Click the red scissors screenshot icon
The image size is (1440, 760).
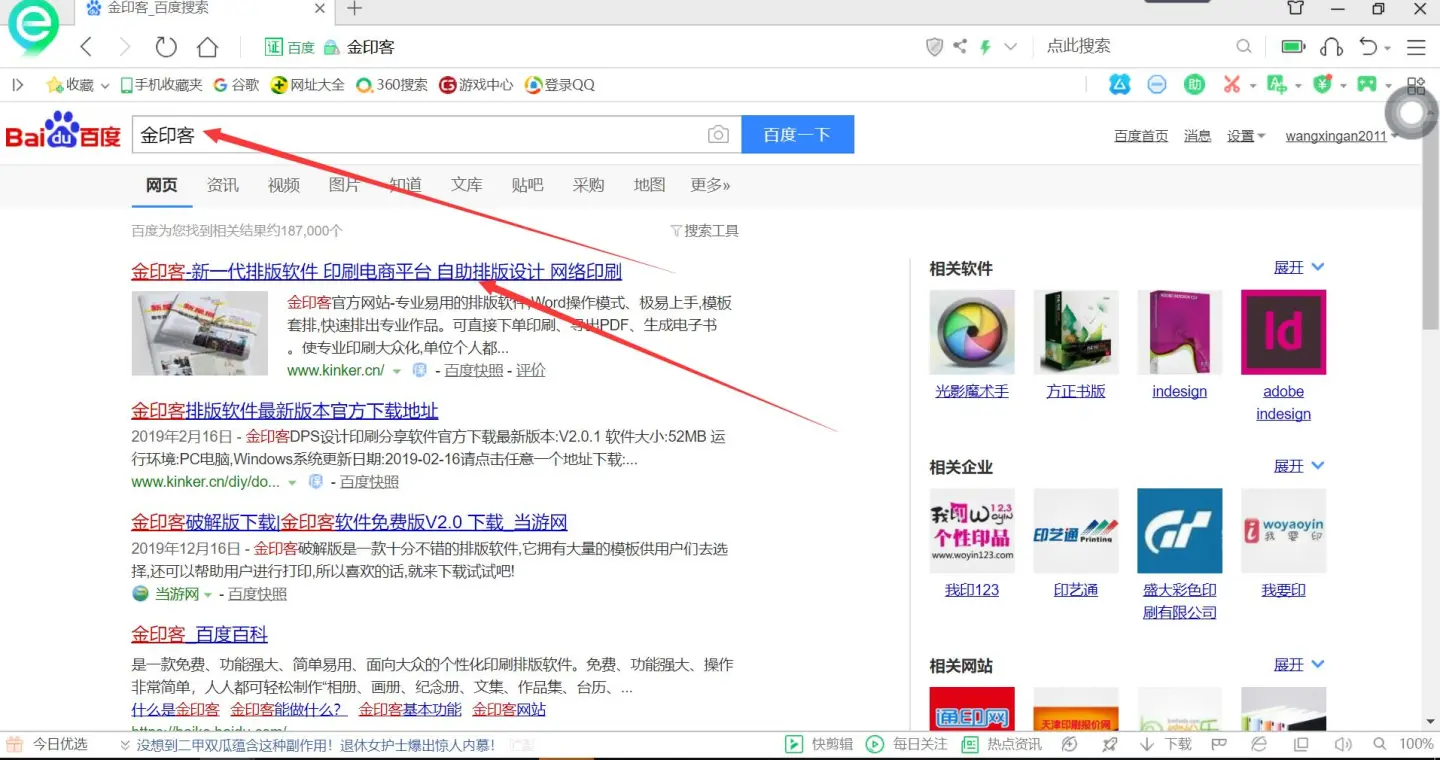1231,85
